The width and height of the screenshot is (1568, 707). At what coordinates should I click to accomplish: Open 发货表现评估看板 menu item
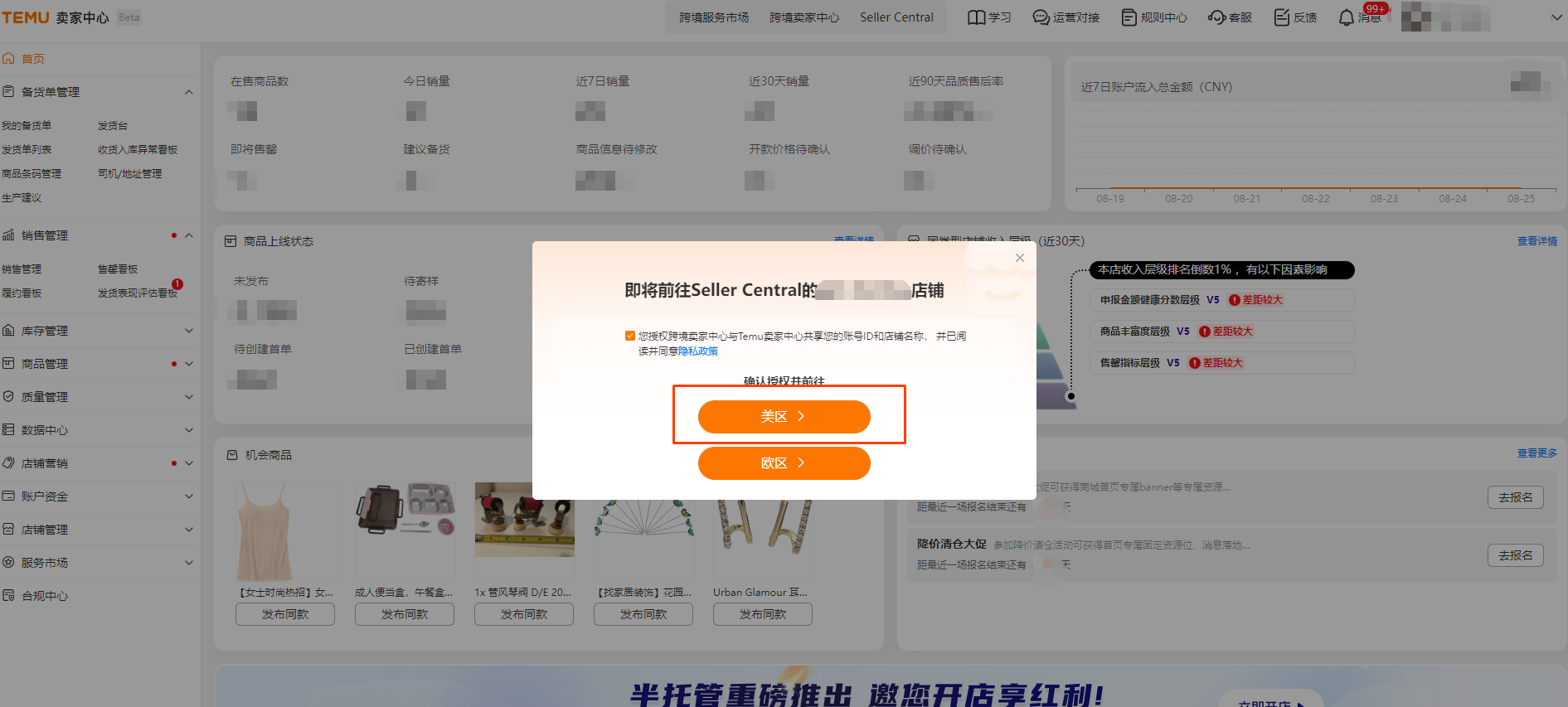click(x=138, y=293)
